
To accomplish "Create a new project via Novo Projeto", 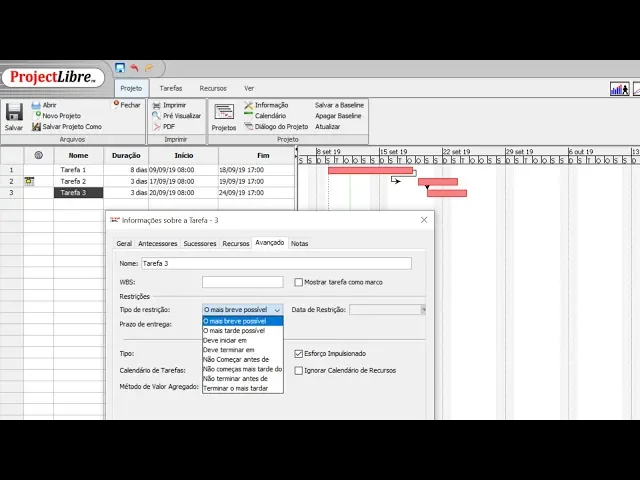I will coord(57,116).
